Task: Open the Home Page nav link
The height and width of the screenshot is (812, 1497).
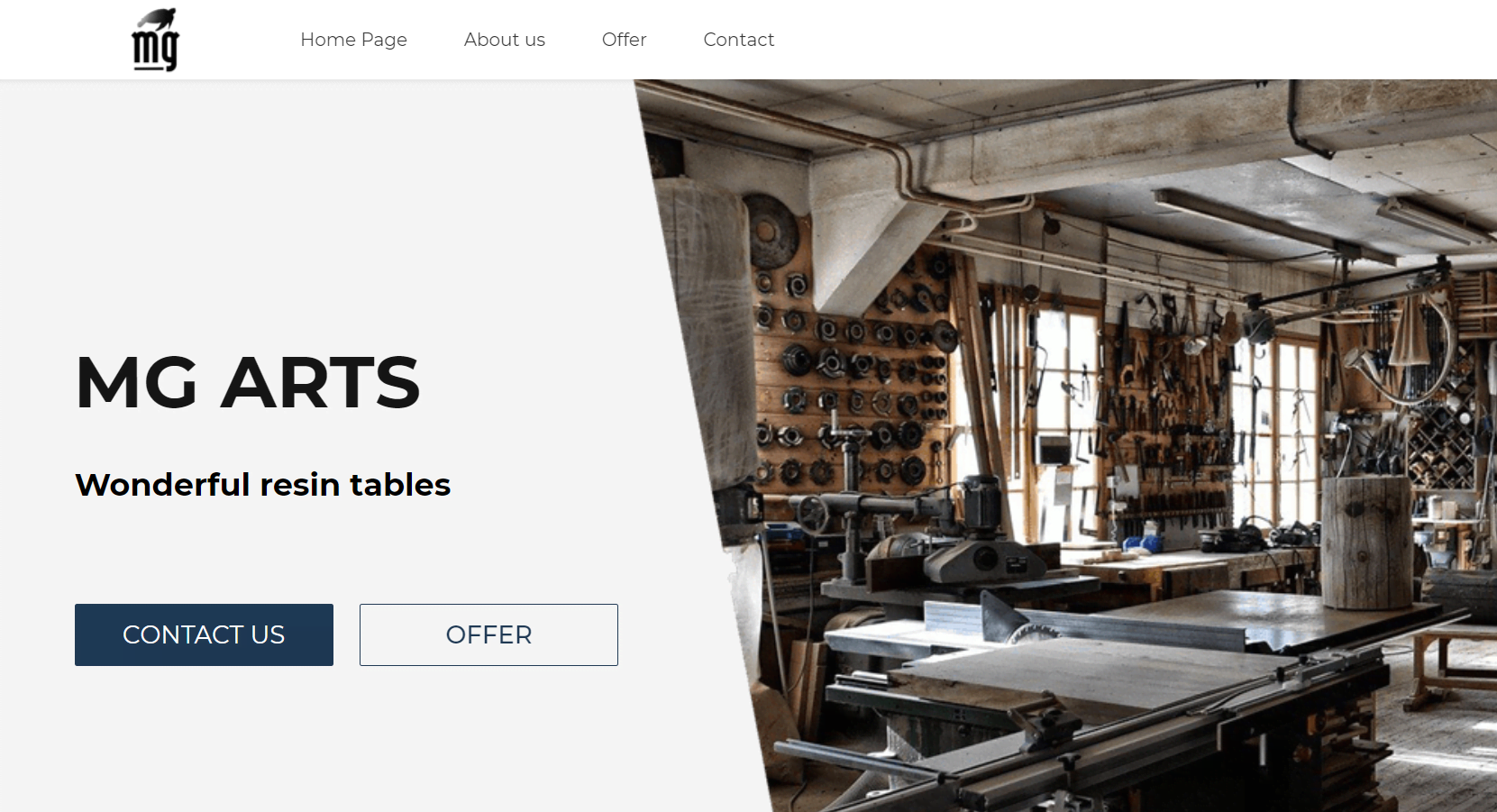Action: [x=353, y=40]
